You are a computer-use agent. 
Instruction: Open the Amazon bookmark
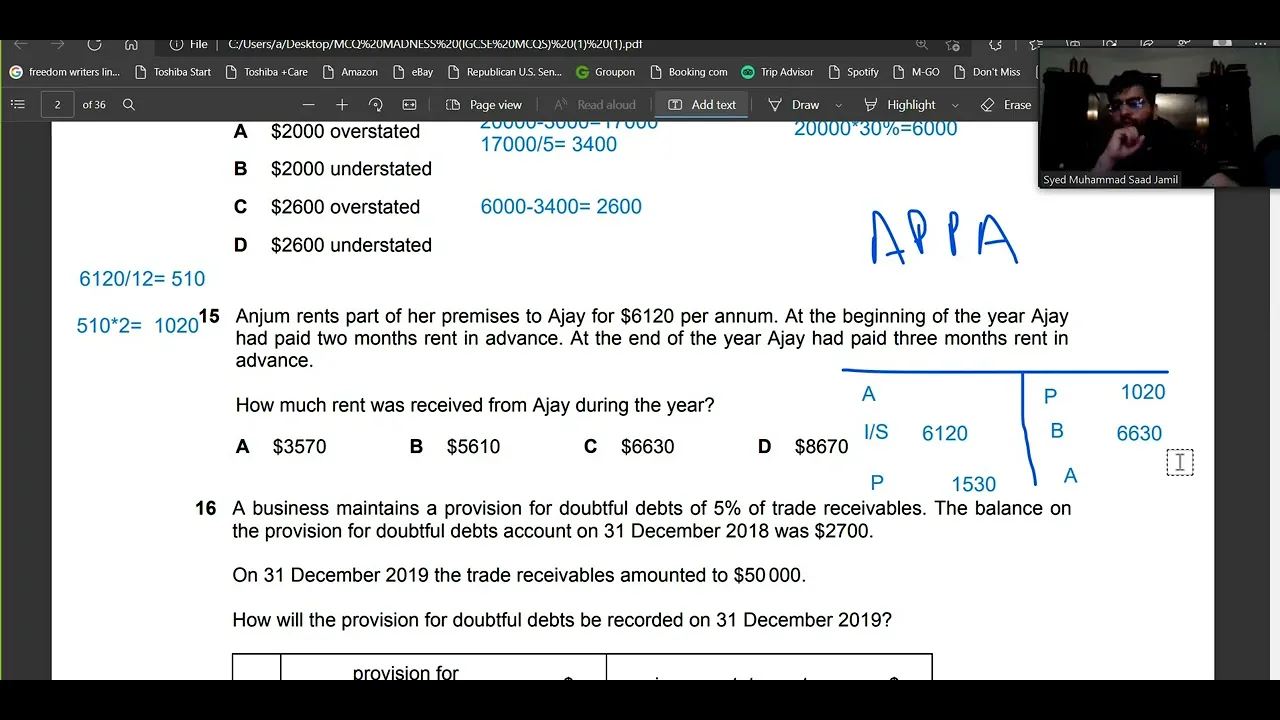point(350,72)
